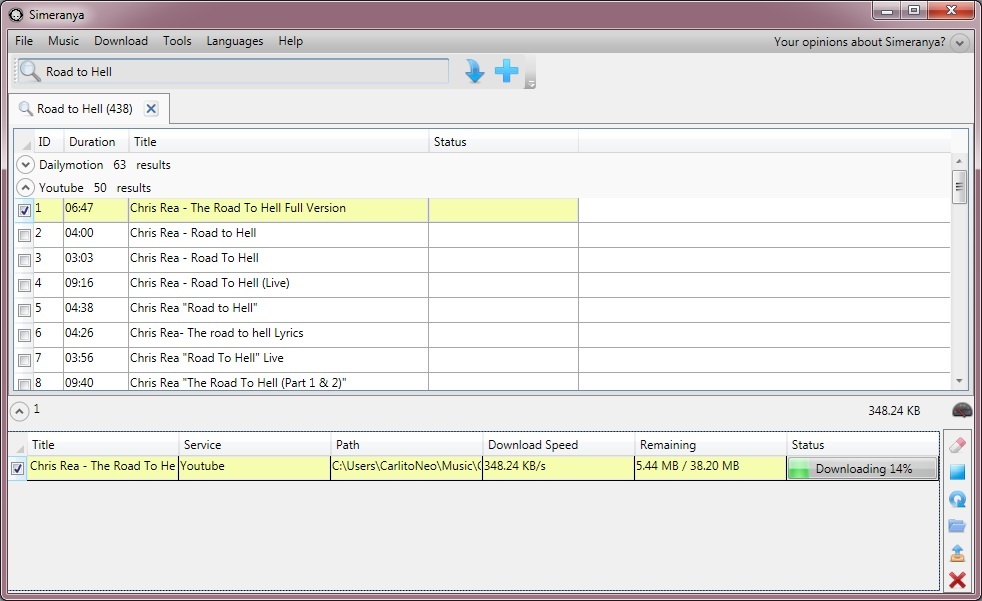Click the blue retry arrow icon

957,499
